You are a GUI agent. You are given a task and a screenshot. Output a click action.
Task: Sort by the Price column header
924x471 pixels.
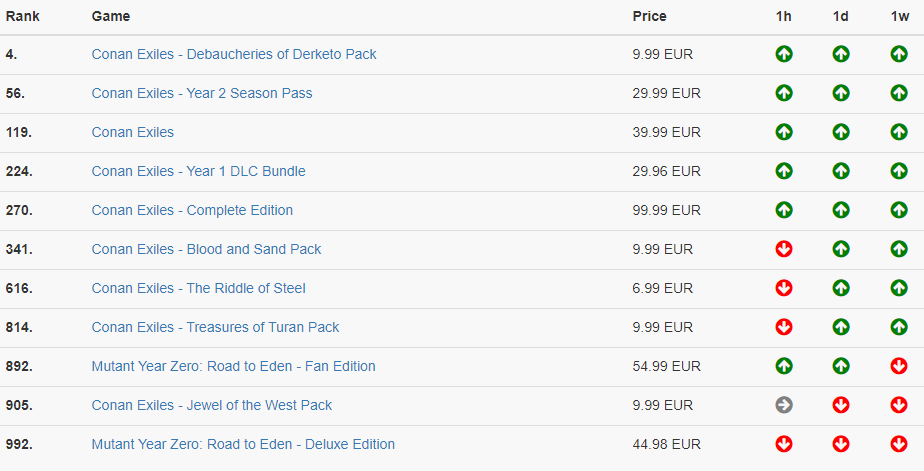(x=649, y=16)
